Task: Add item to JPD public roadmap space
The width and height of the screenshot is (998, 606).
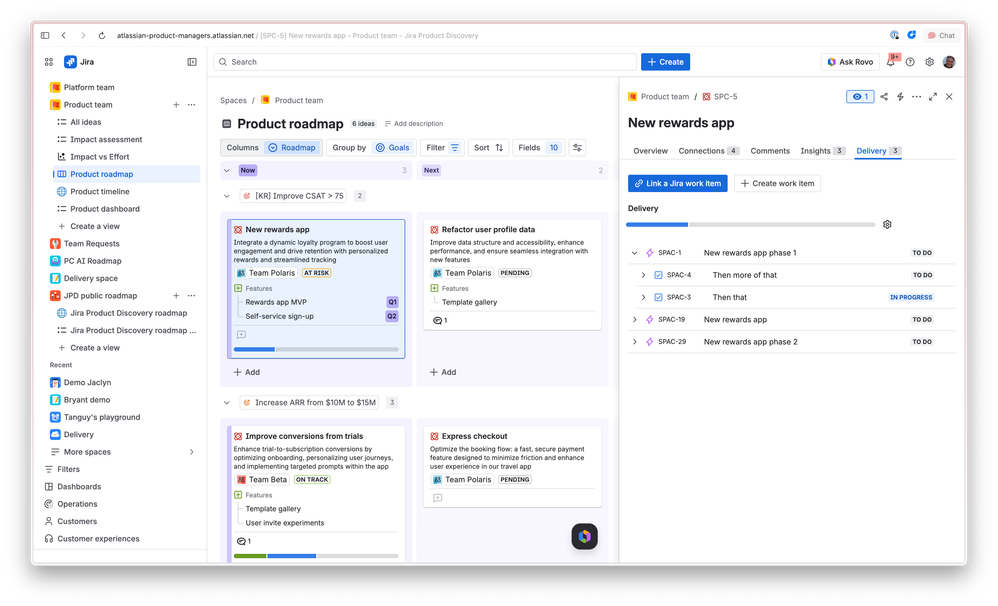Action: pyautogui.click(x=176, y=295)
